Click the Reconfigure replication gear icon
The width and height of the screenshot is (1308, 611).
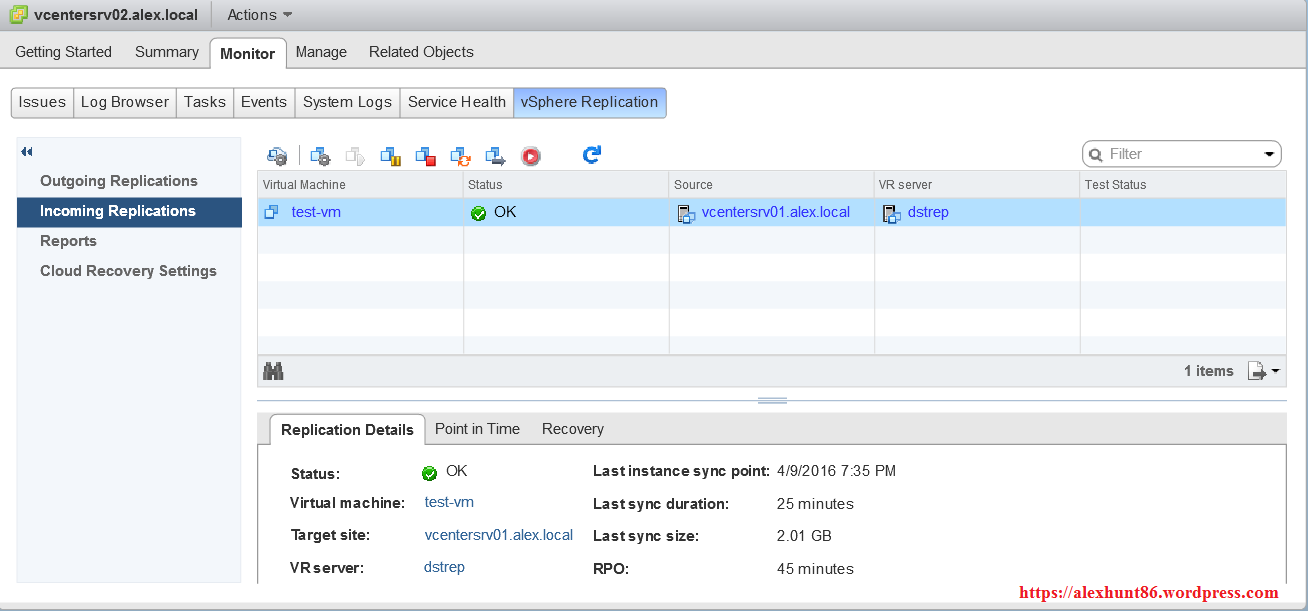point(320,155)
